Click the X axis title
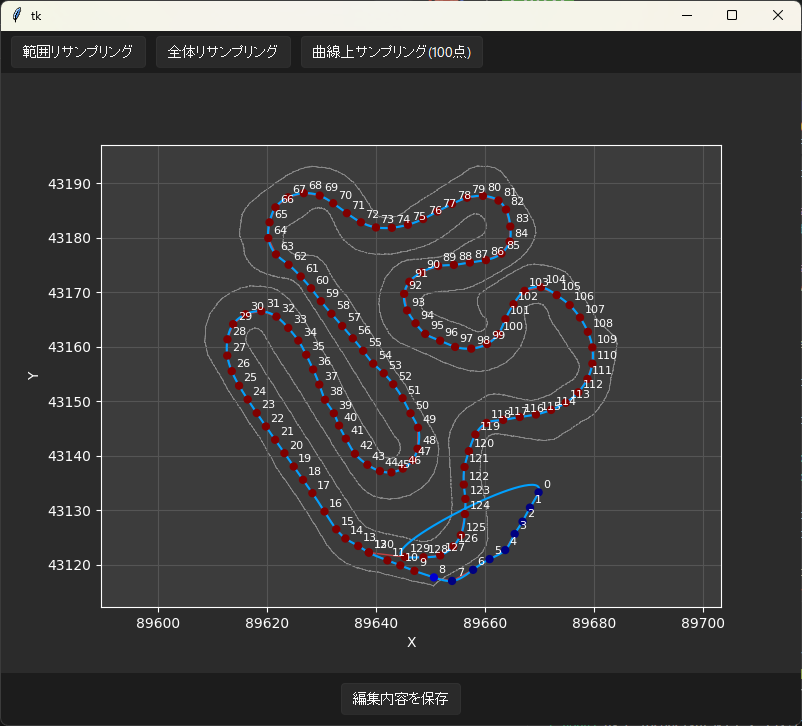 point(411,643)
